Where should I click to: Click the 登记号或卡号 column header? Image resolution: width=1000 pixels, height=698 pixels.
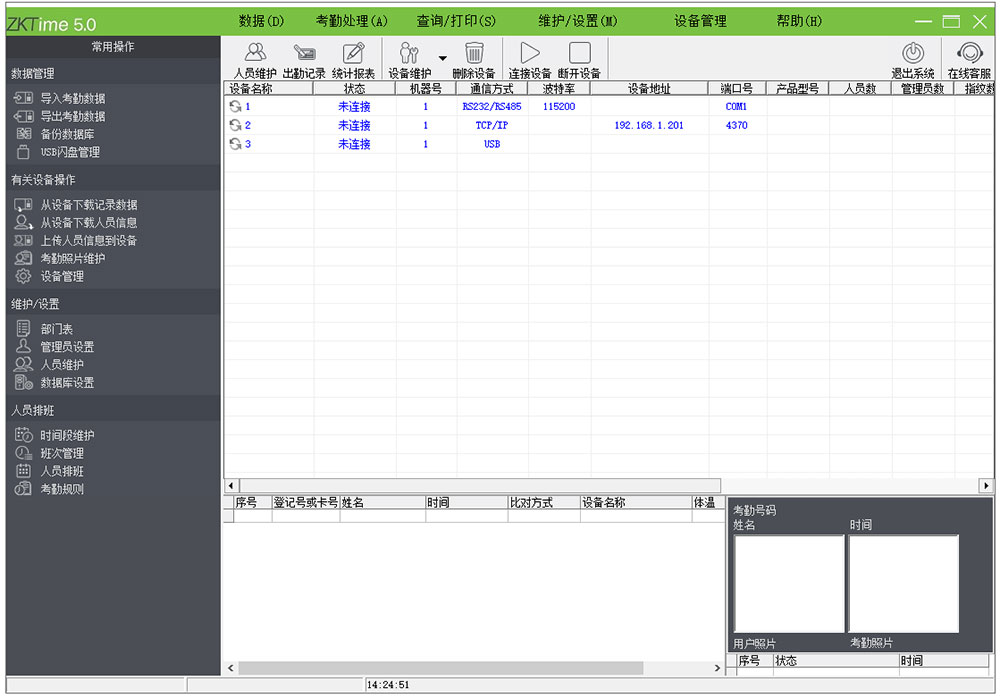click(305, 503)
